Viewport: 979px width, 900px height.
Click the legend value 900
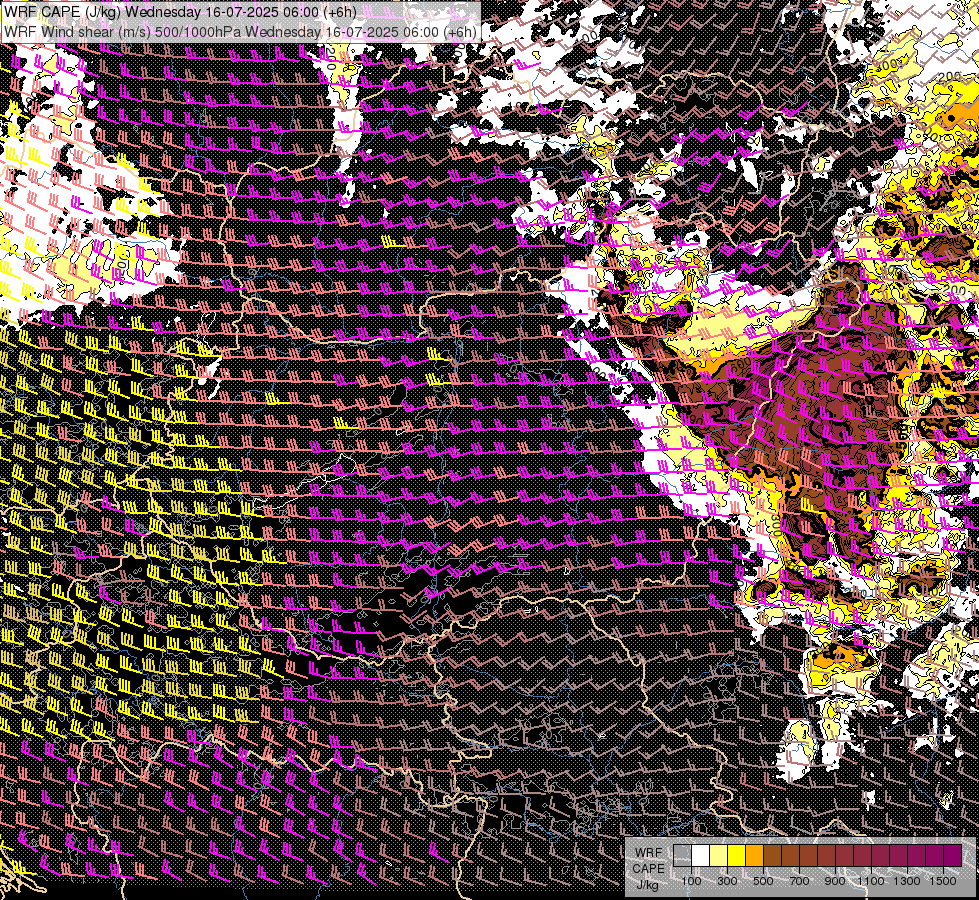(x=835, y=881)
